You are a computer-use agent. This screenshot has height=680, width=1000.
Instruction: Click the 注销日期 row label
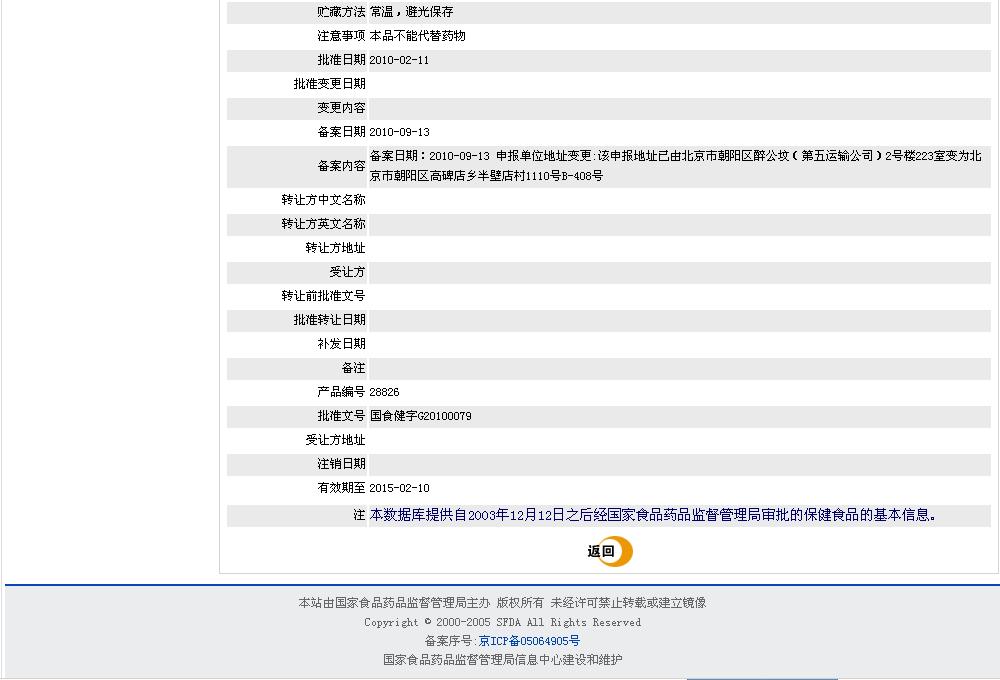(x=341, y=464)
